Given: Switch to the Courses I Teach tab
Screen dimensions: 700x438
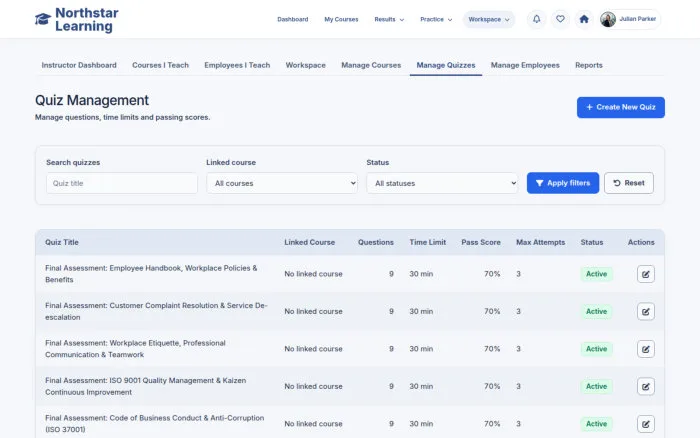Looking at the screenshot, I should pyautogui.click(x=160, y=65).
